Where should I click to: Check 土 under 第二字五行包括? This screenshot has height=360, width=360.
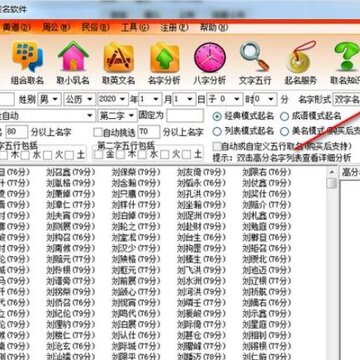(x=186, y=155)
